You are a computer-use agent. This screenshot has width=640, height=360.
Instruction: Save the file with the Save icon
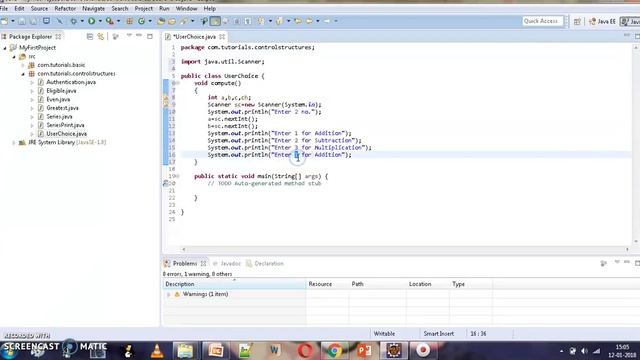(22, 21)
